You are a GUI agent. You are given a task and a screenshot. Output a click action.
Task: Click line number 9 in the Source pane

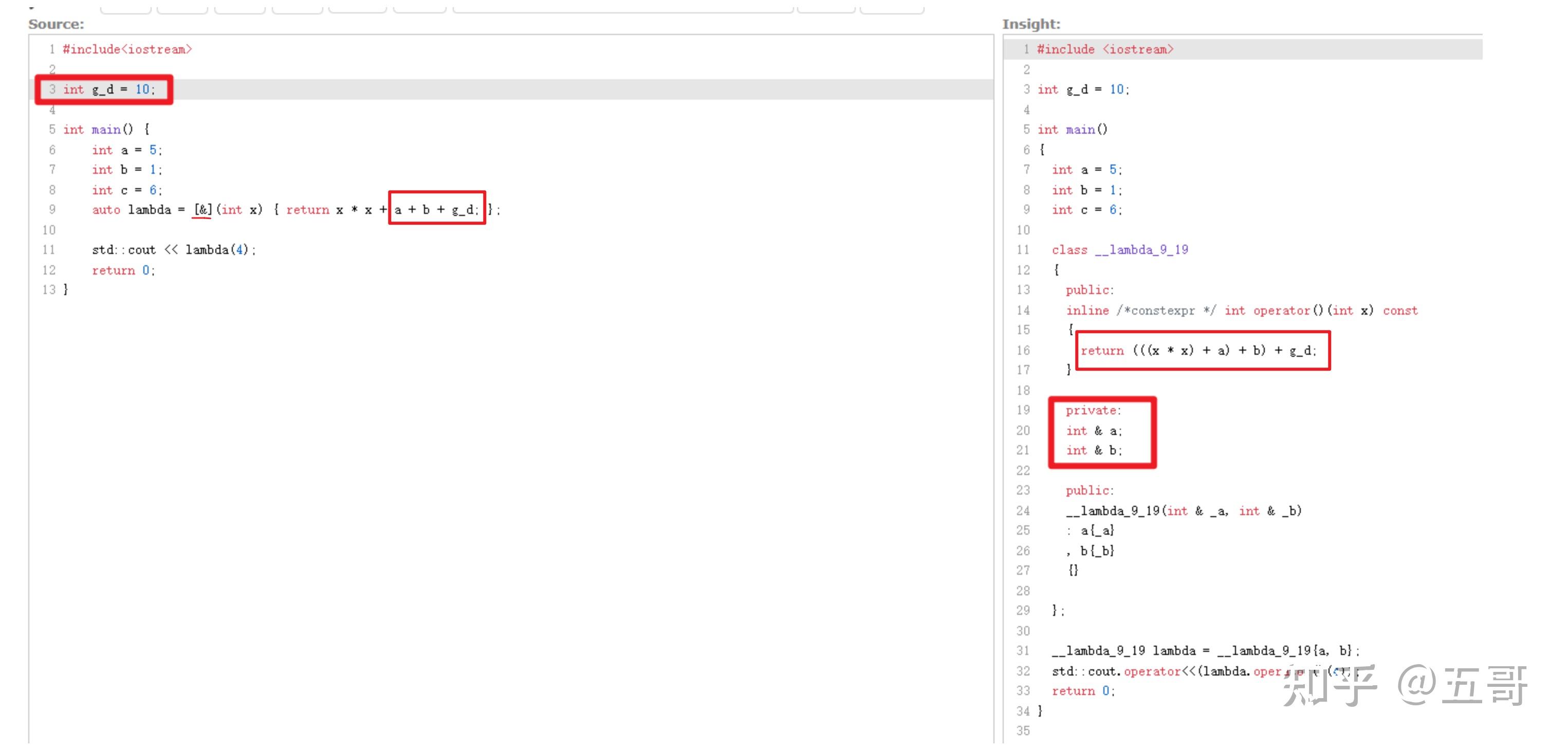click(x=52, y=209)
